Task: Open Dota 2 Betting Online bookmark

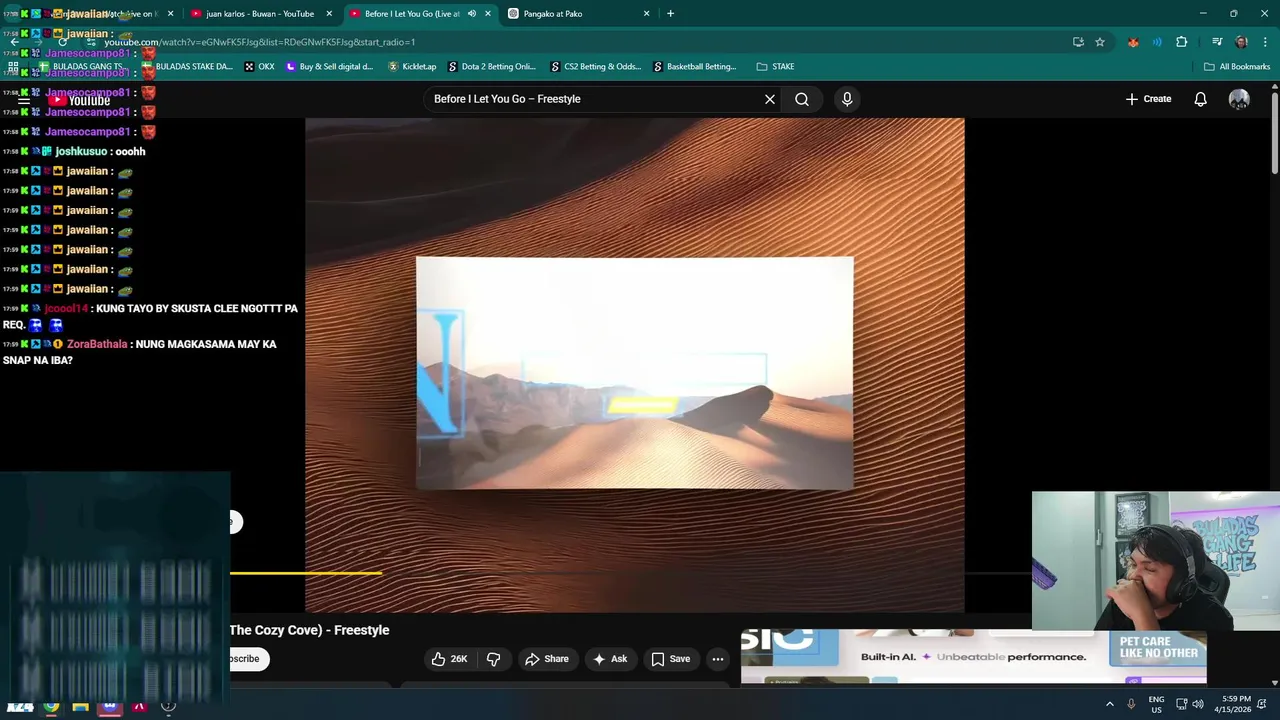Action: pos(492,67)
